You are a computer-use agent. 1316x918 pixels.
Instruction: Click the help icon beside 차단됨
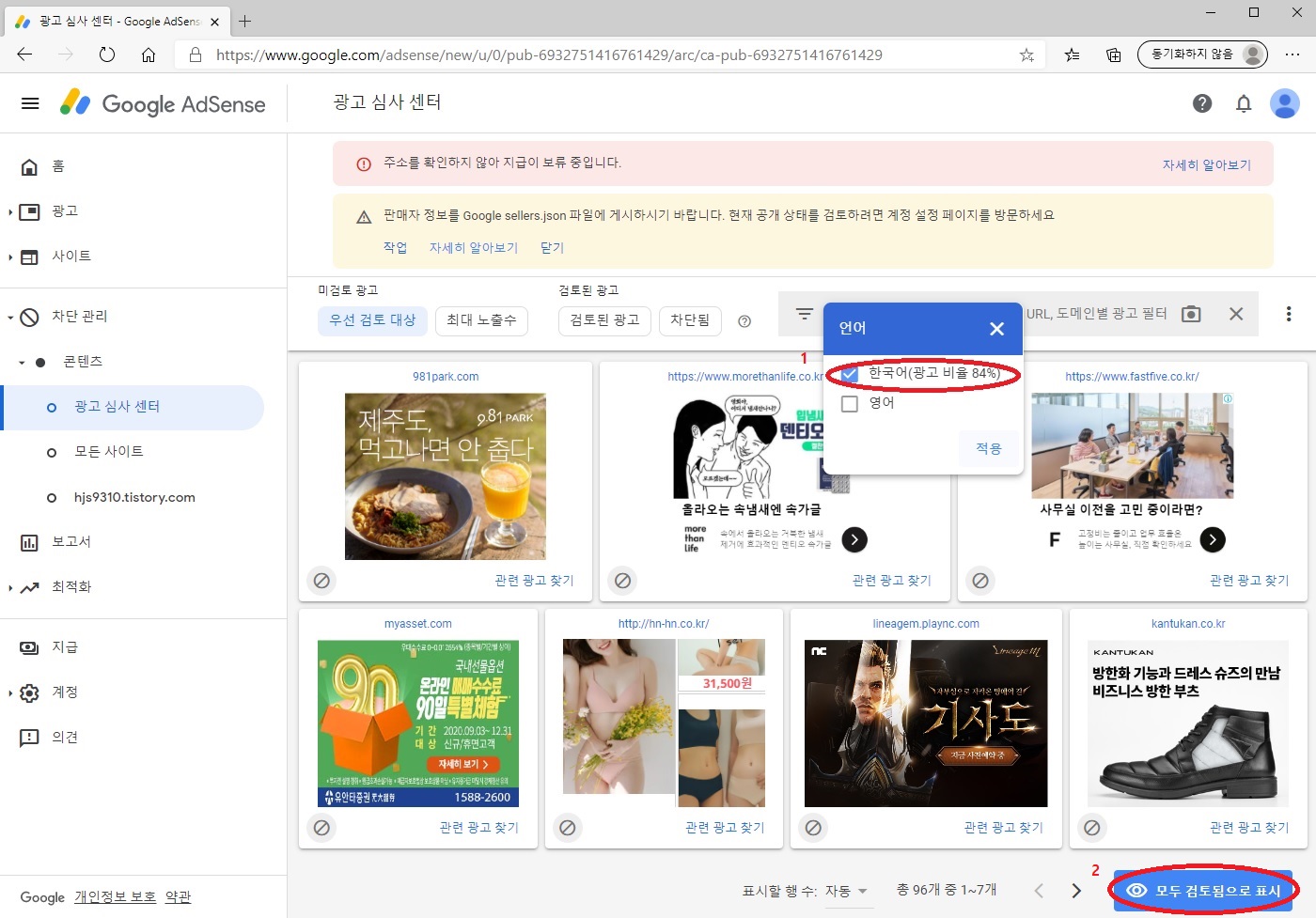(x=744, y=321)
